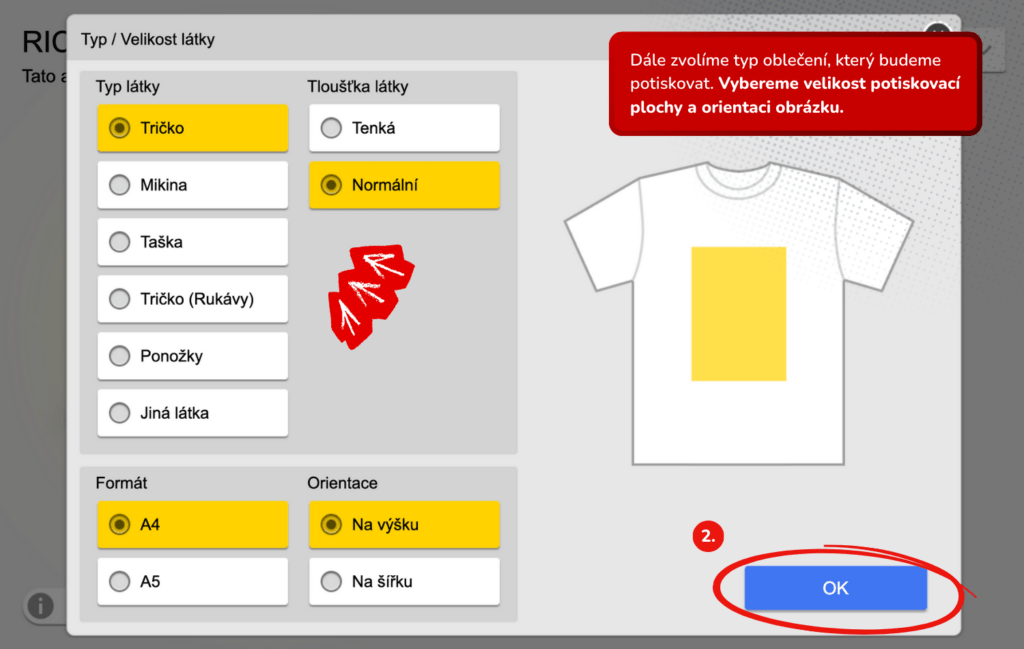Choose the A4 format

(192, 524)
